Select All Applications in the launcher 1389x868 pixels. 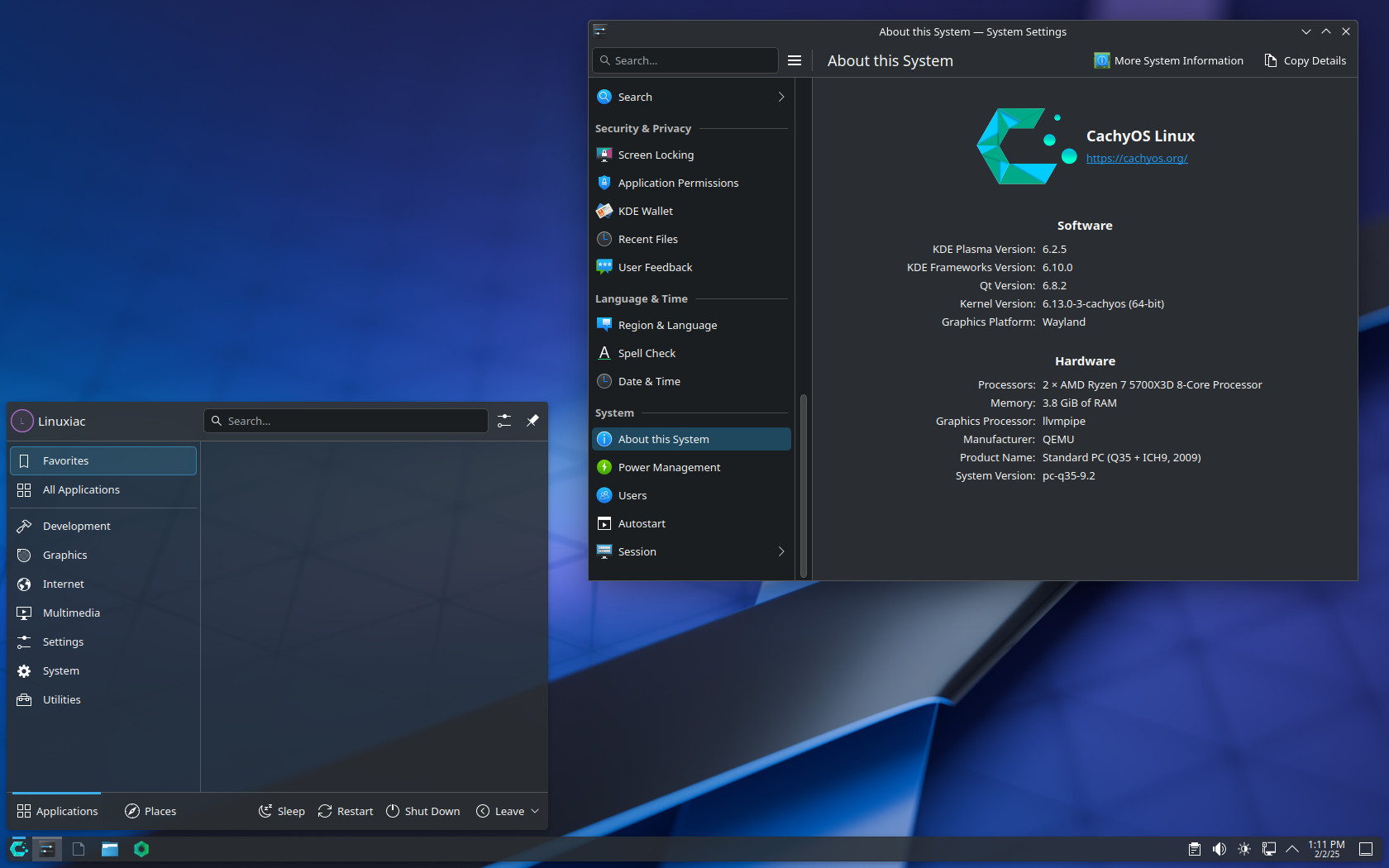103,489
